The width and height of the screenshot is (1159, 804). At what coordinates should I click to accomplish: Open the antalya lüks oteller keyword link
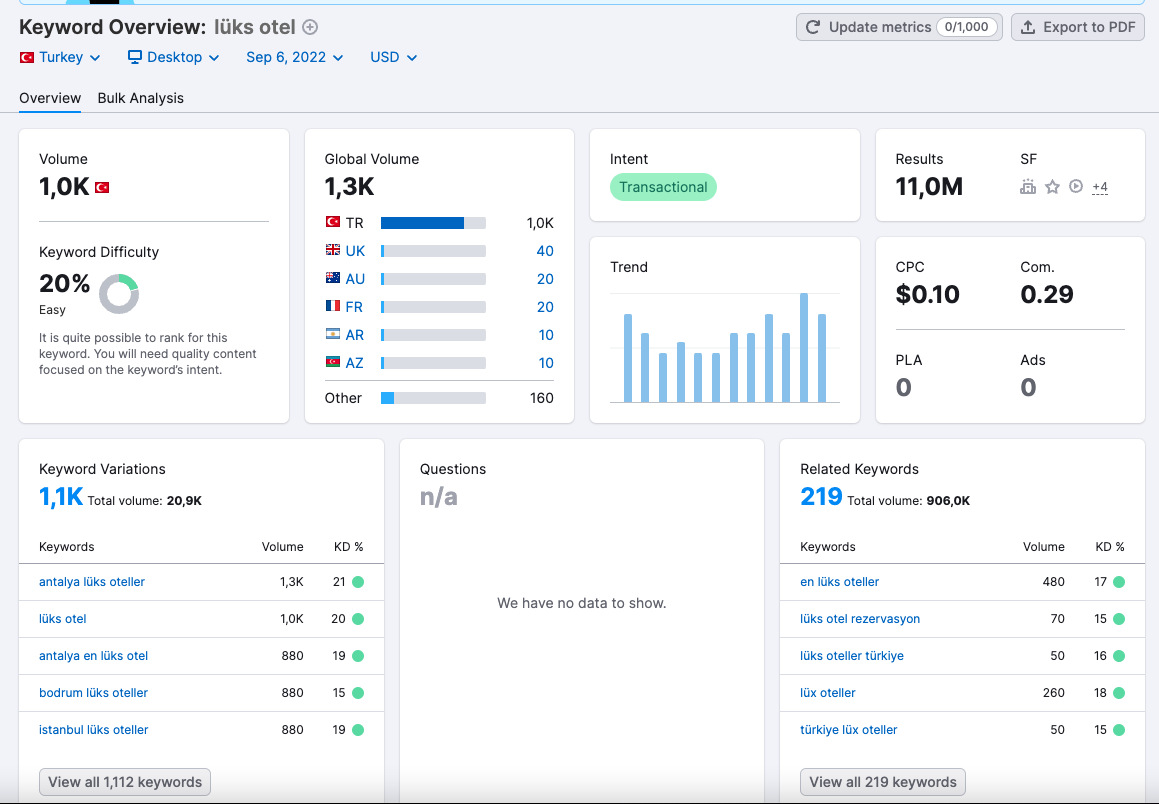tap(92, 582)
